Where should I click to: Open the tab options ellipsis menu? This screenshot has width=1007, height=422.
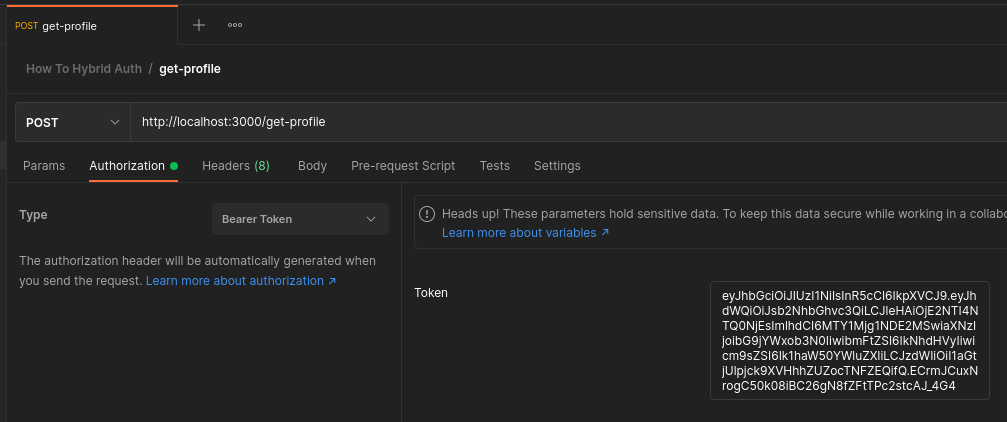click(235, 25)
